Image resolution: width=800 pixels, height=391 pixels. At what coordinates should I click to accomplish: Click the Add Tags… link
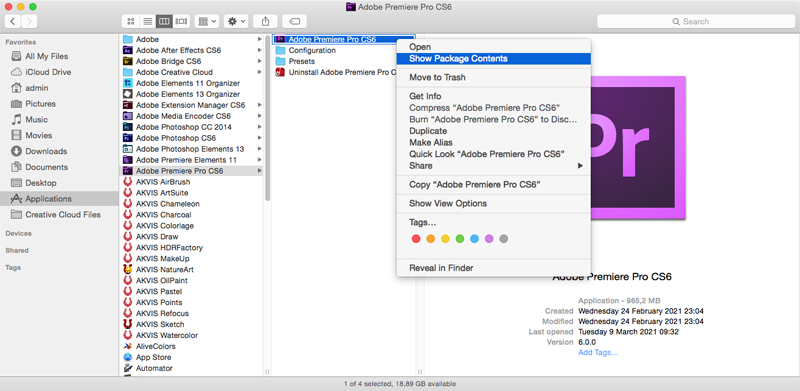(598, 353)
